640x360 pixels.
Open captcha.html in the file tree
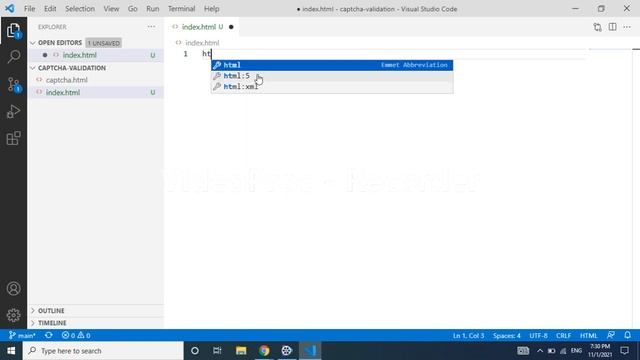[96, 80]
